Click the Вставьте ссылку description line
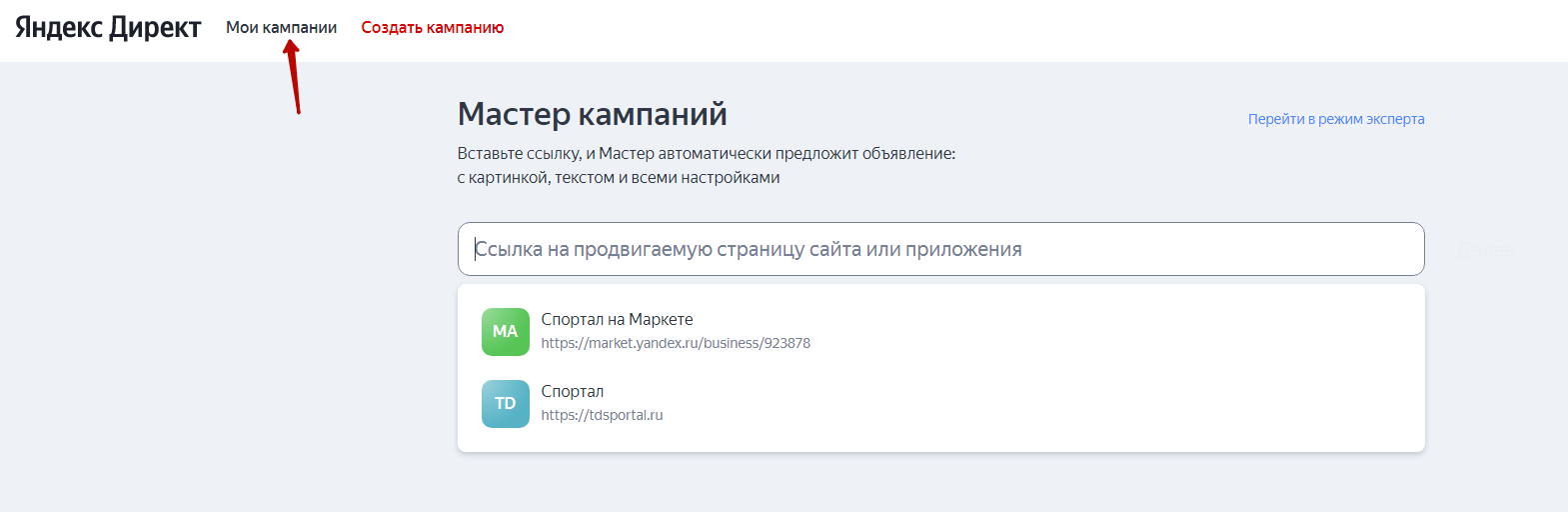Viewport: 1568px width, 512px height. (x=706, y=154)
